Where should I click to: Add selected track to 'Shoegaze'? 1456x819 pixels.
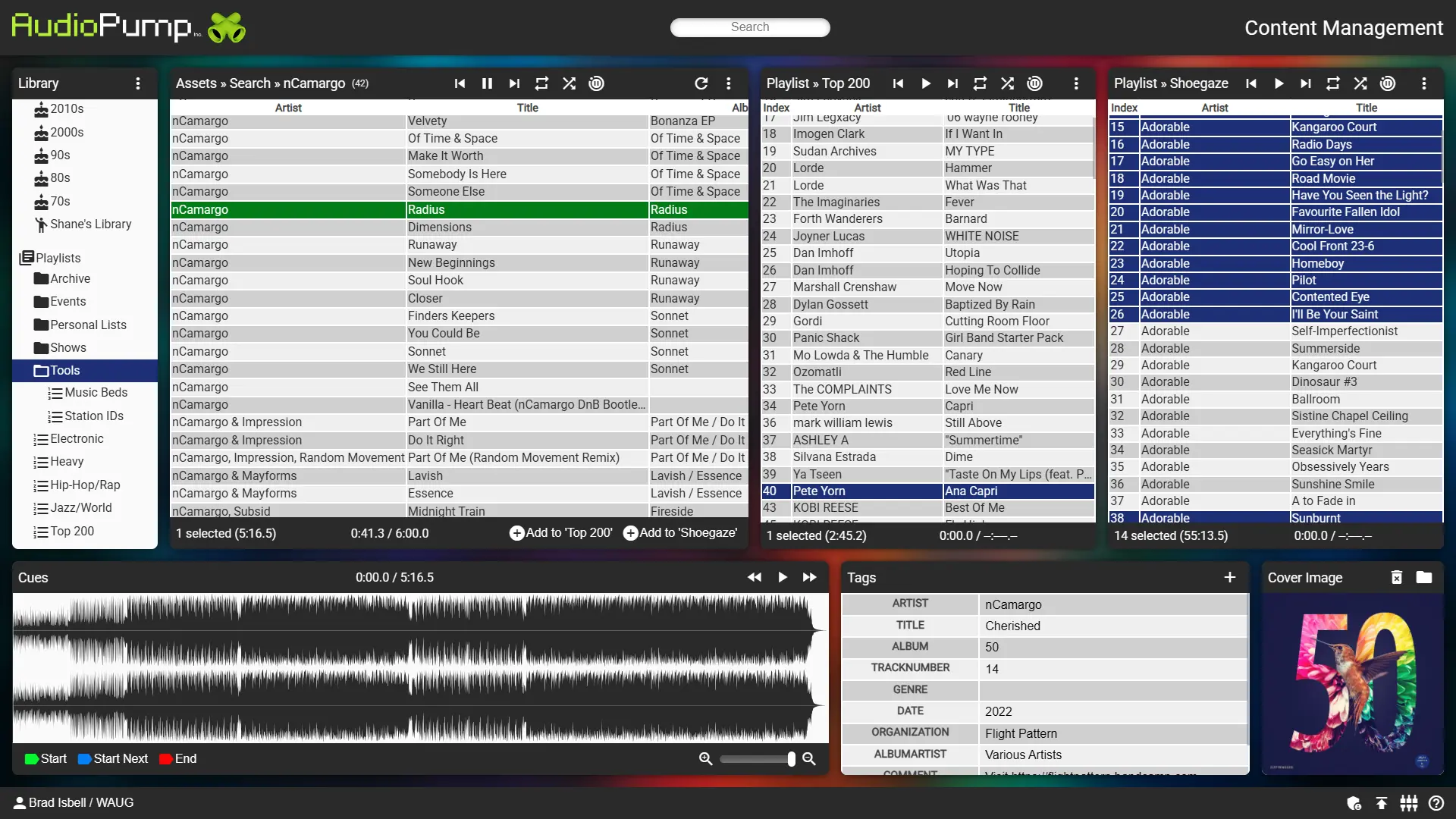point(680,533)
